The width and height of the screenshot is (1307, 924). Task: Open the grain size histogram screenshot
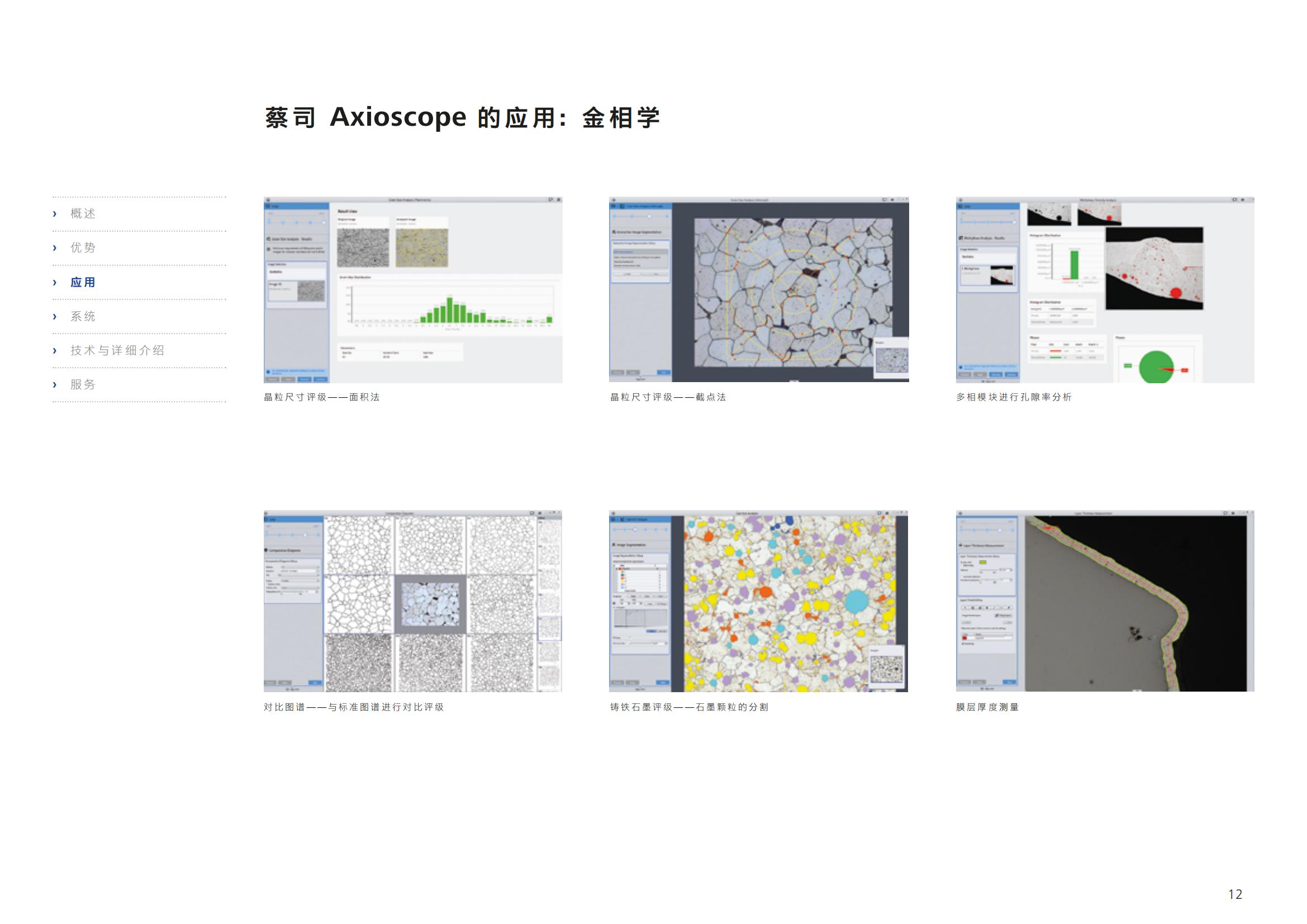pos(413,289)
